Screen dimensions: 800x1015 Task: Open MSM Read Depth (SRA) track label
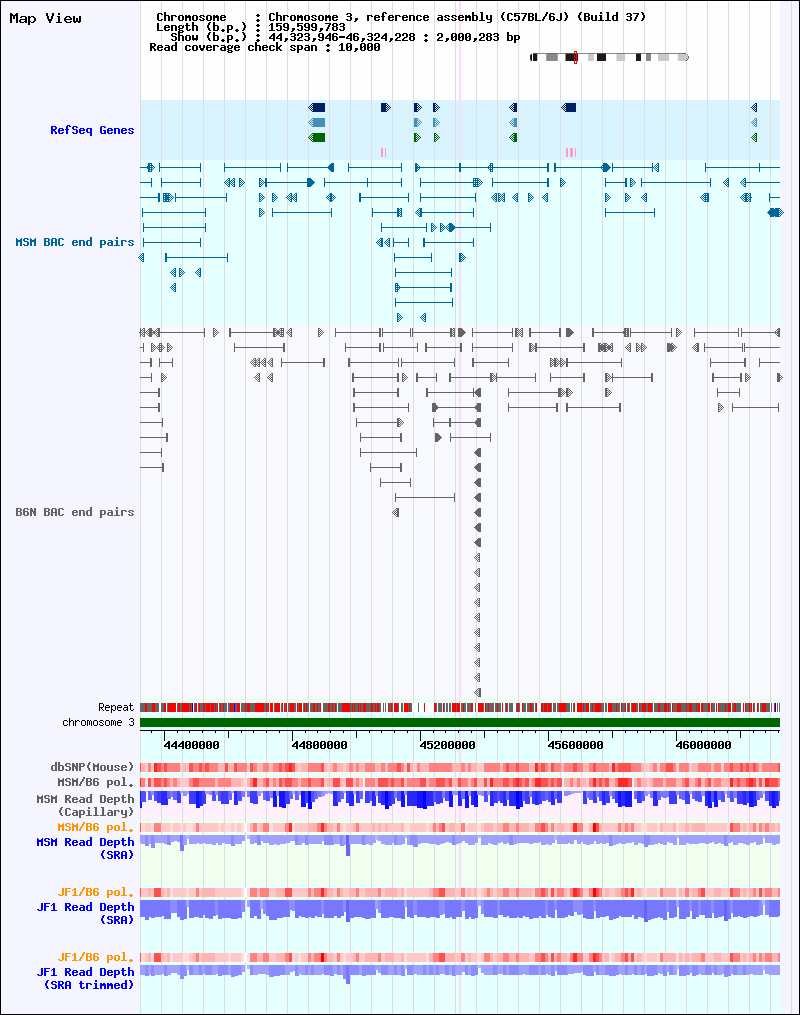pos(85,848)
